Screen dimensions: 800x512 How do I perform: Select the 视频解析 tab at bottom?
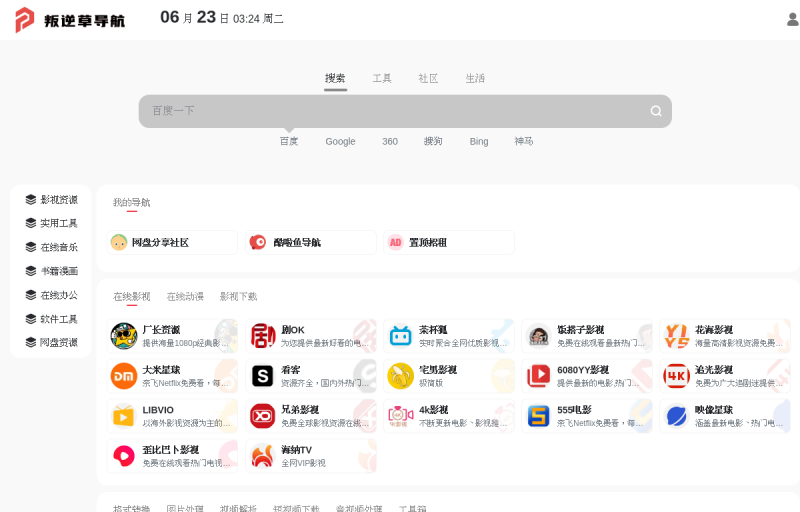tap(238, 508)
